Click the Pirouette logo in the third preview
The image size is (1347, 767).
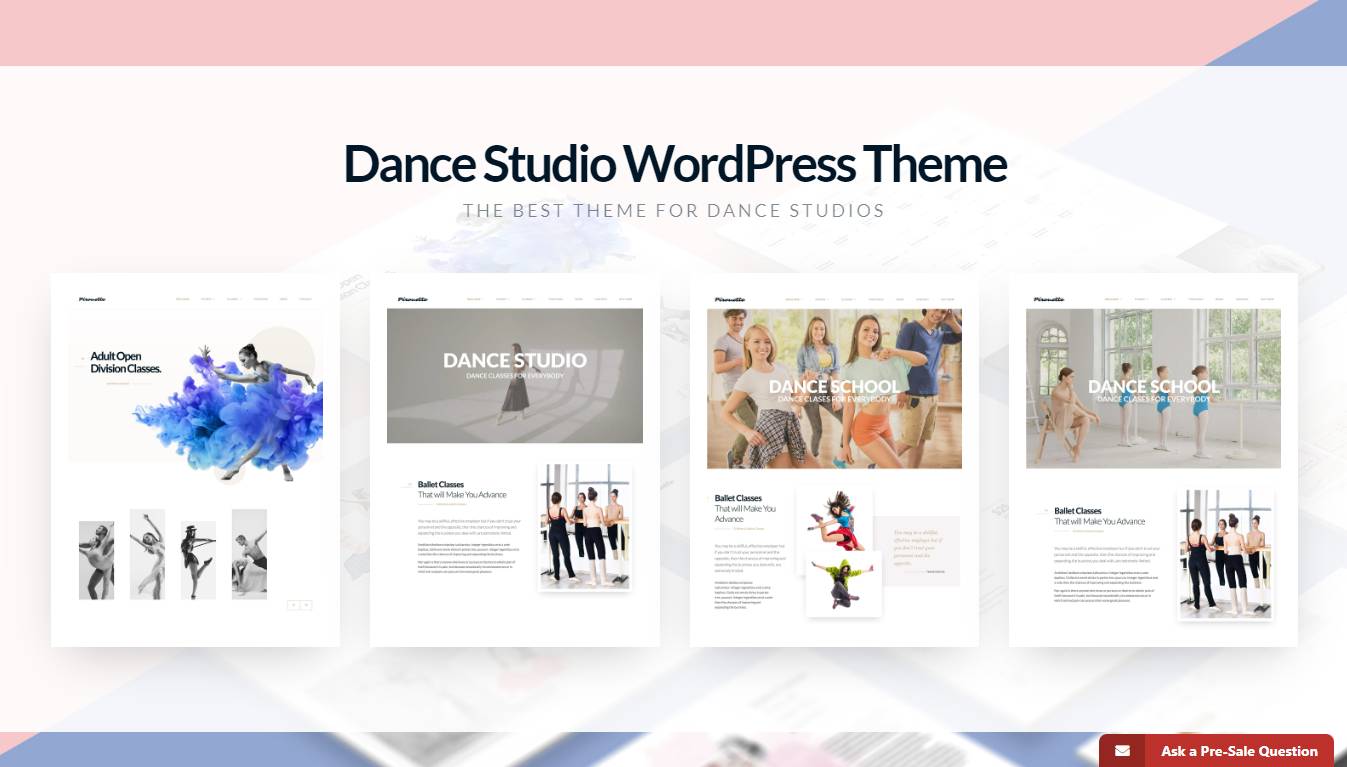(x=730, y=299)
